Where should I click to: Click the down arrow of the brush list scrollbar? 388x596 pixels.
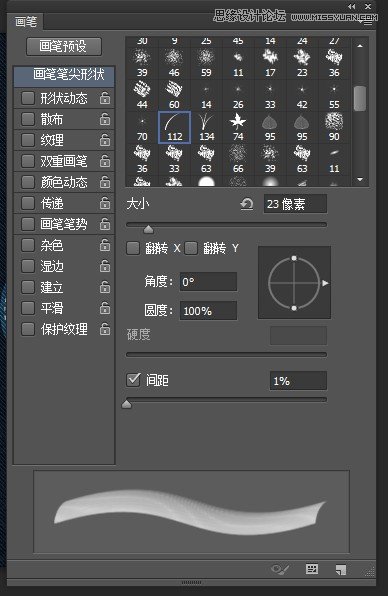360,179
